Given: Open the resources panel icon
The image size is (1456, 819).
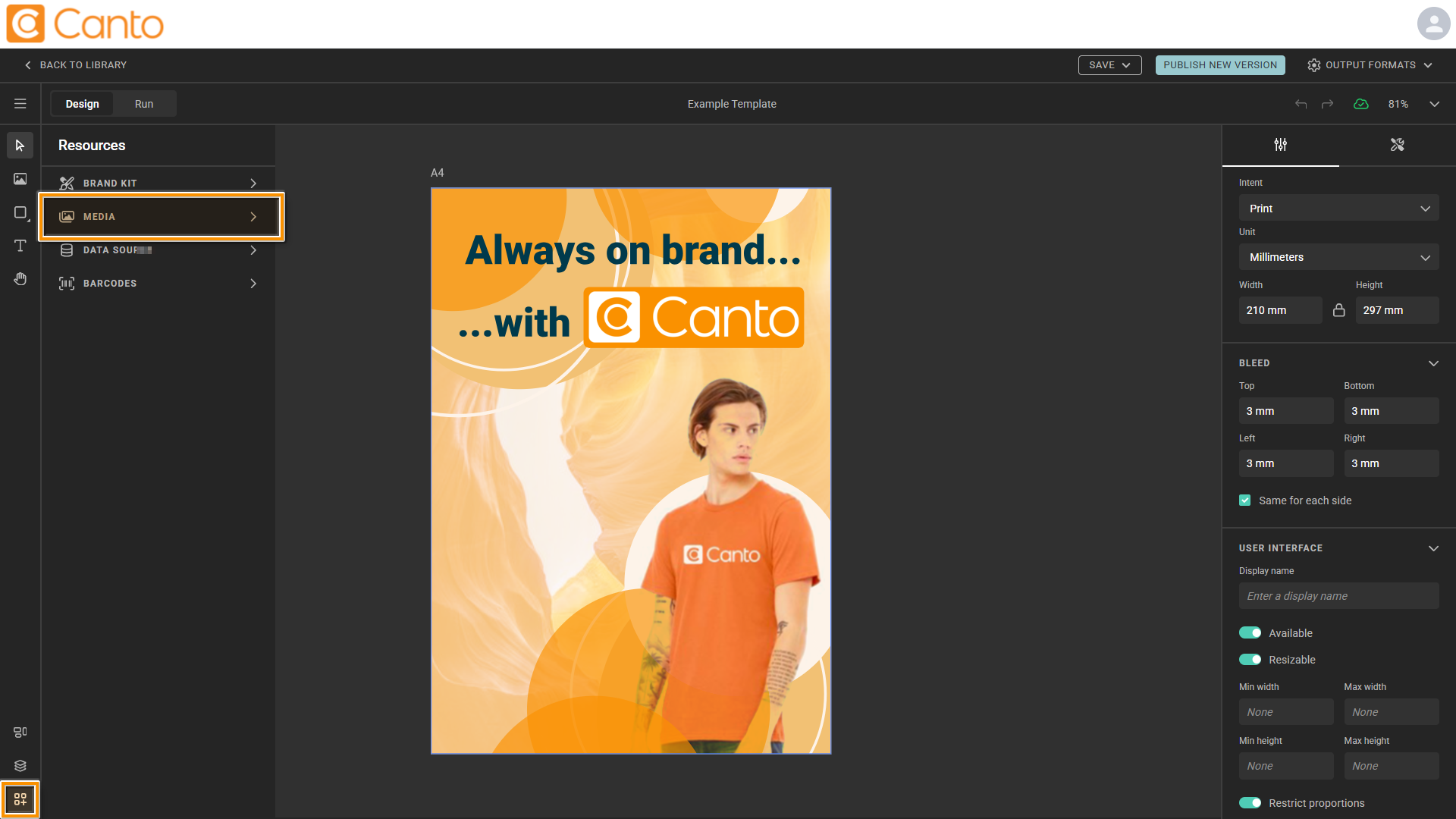Looking at the screenshot, I should coord(20,799).
